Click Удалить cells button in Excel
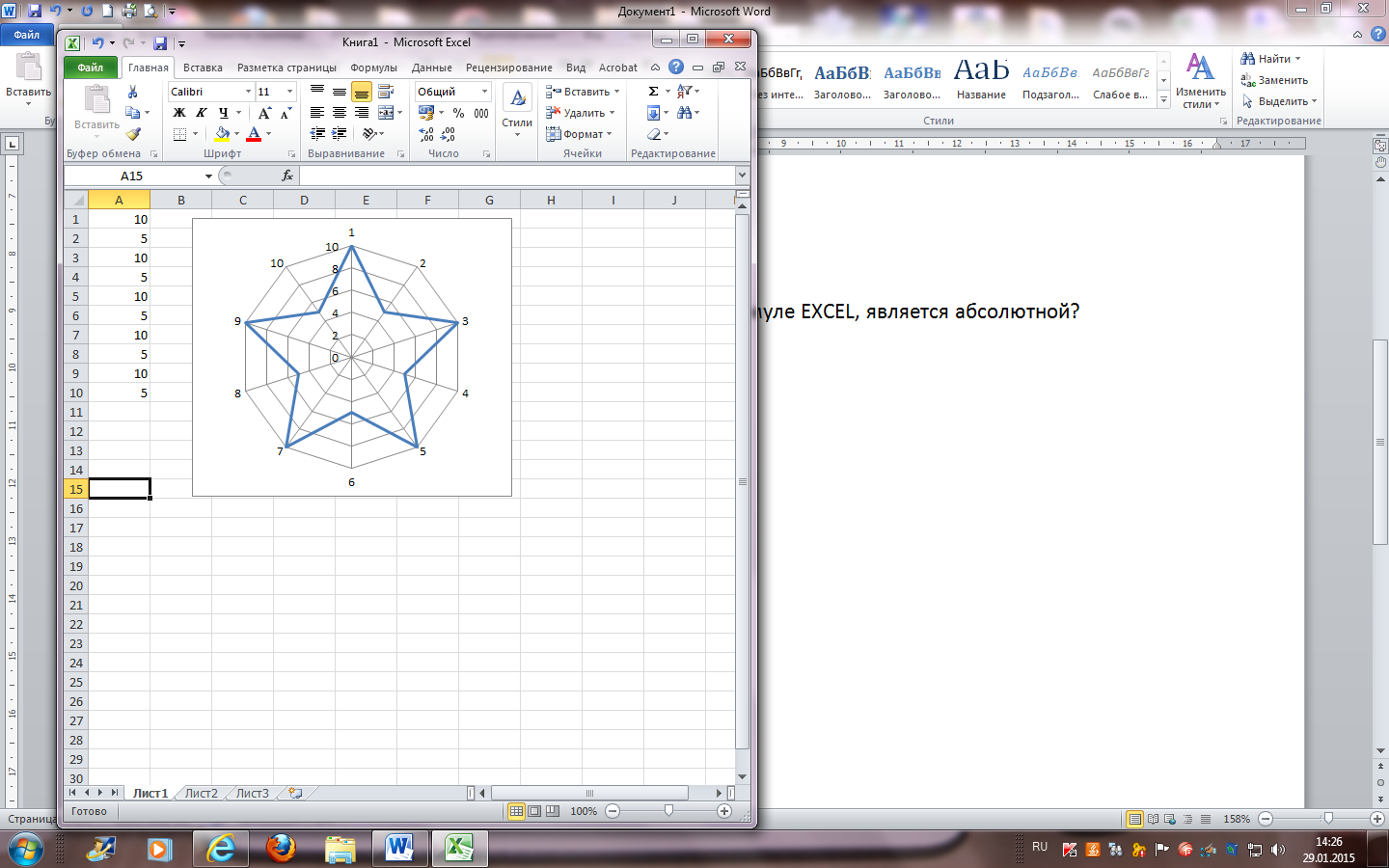Screen dimensions: 1389x868 580,113
